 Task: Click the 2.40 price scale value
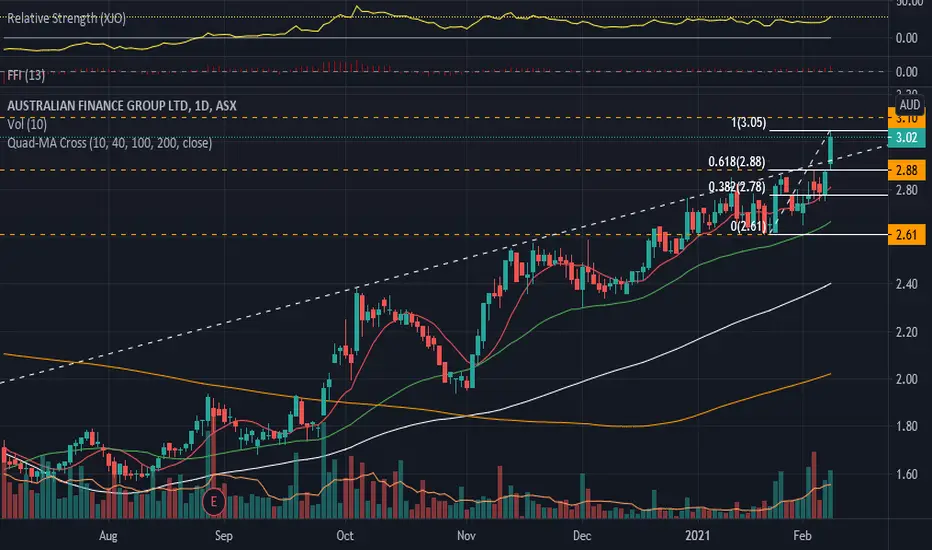(x=906, y=284)
